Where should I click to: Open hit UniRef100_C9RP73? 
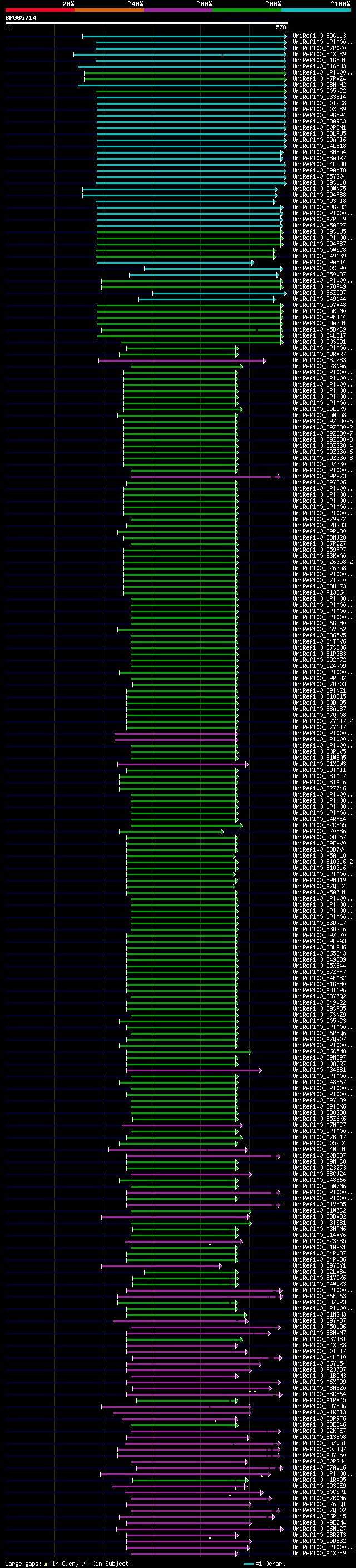pos(319,477)
